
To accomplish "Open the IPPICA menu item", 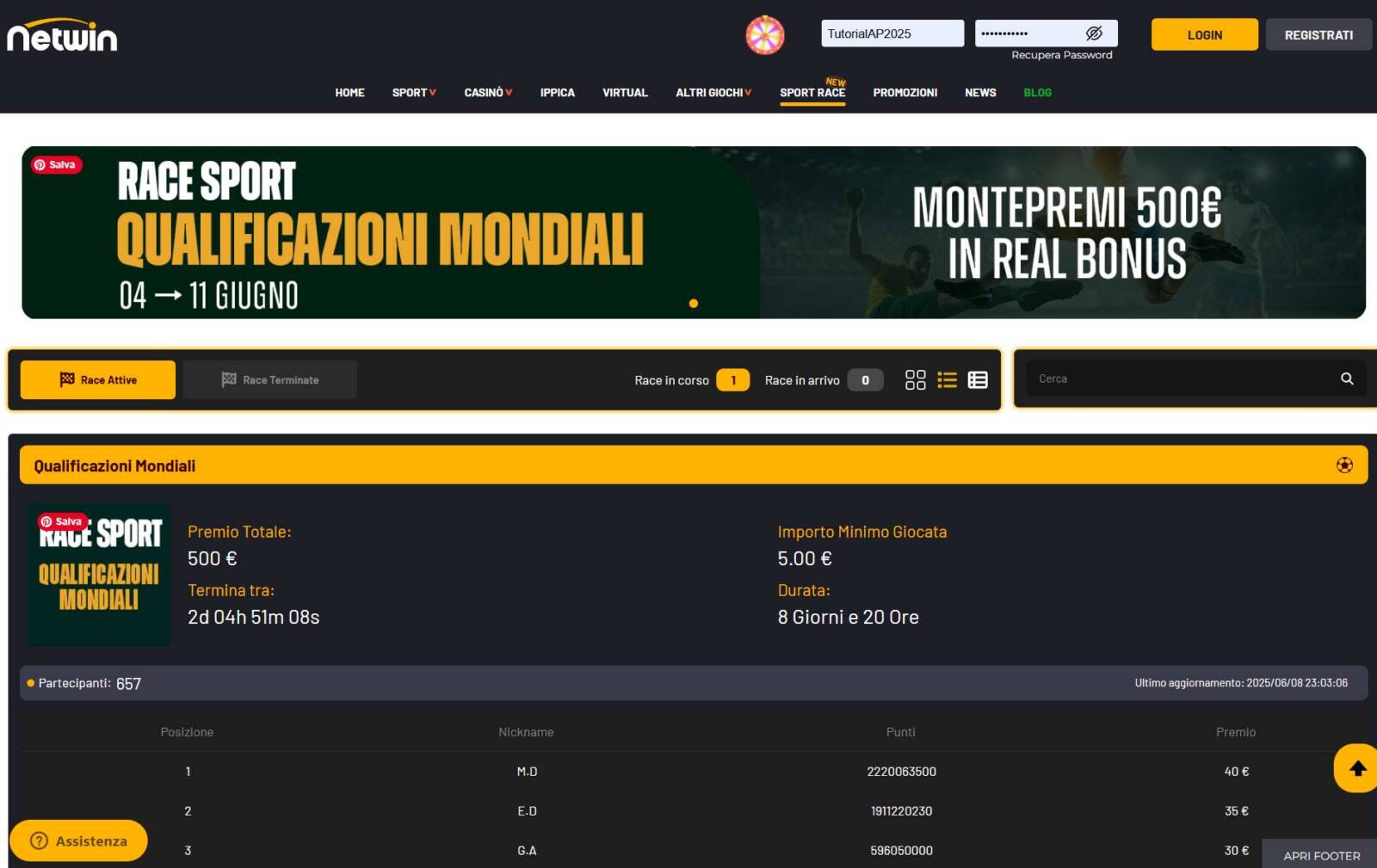I will (x=557, y=92).
